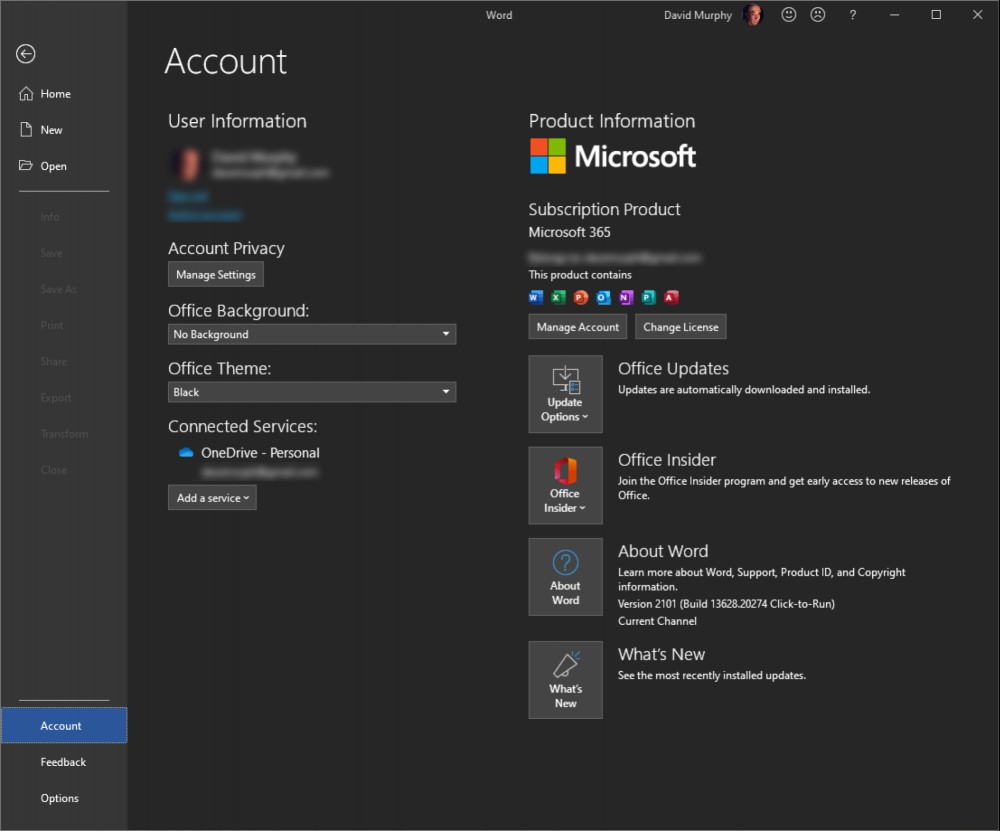This screenshot has width=1000, height=831.
Task: Expand the Office Background dropdown
Action: pos(312,334)
